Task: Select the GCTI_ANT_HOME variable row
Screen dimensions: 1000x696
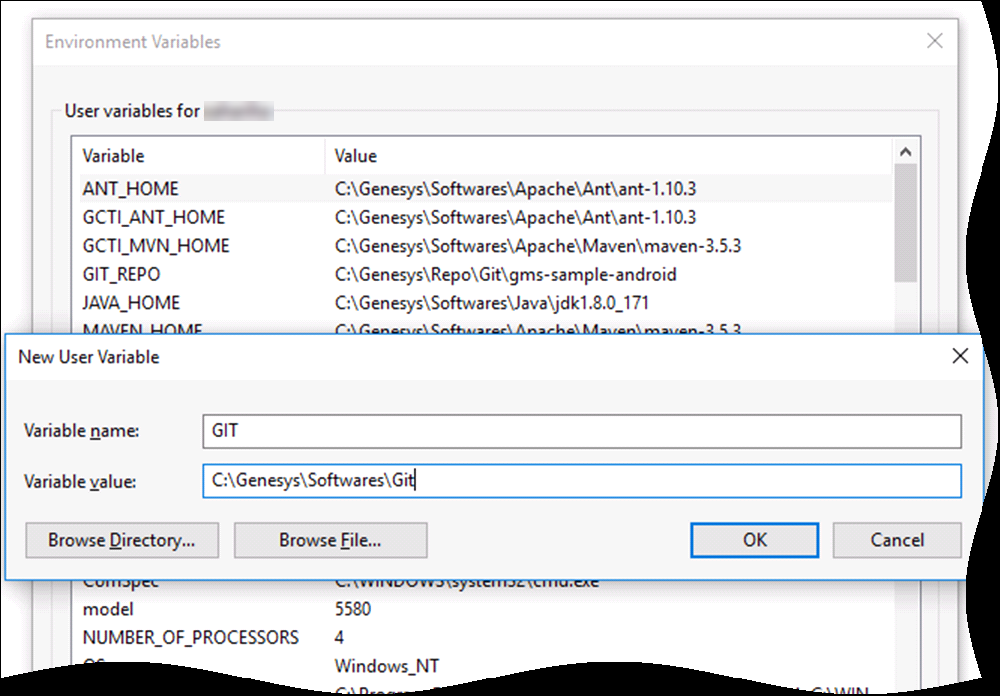Action: click(x=154, y=217)
